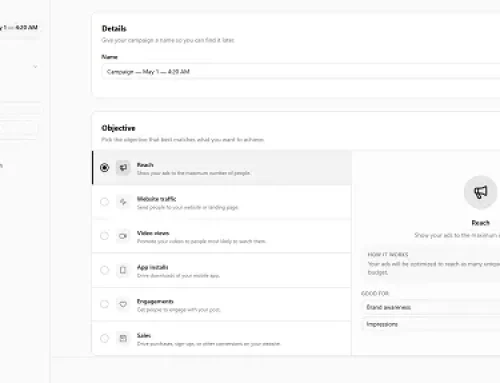Click the Website traffic cursor icon
Screen dimensions: 500x383
(x=123, y=202)
